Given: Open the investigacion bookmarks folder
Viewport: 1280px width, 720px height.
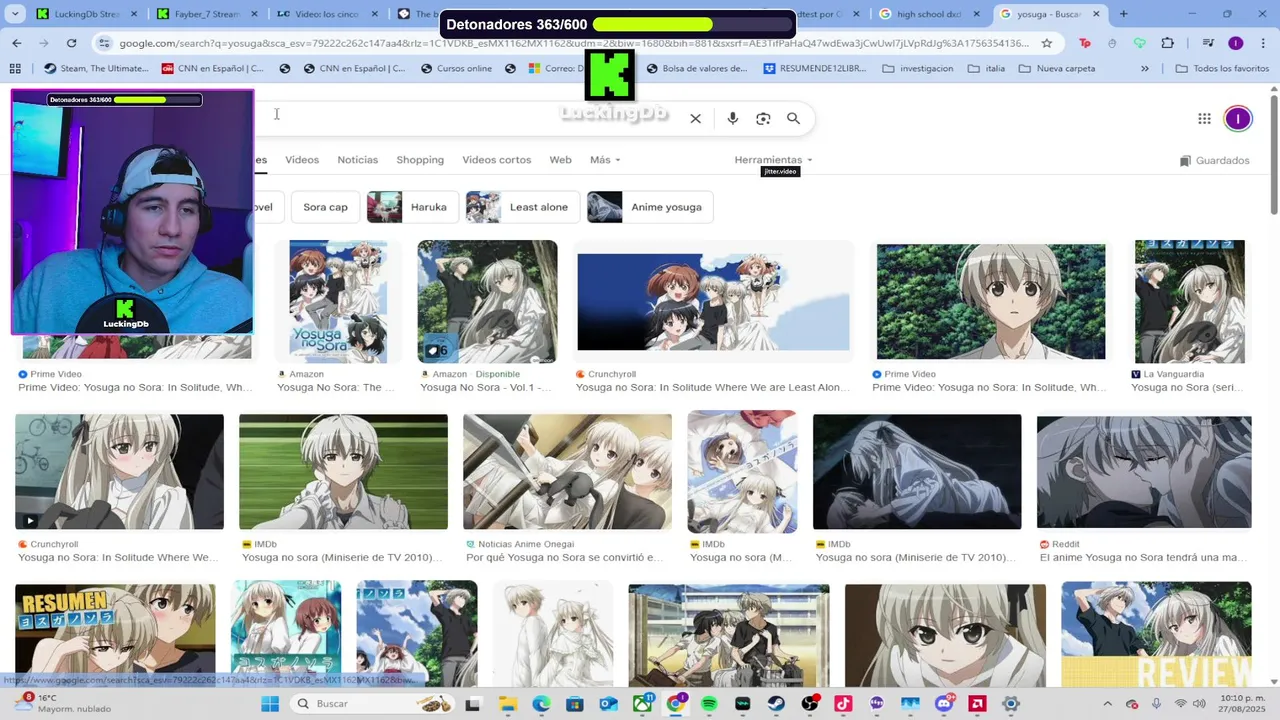Looking at the screenshot, I should (918, 68).
